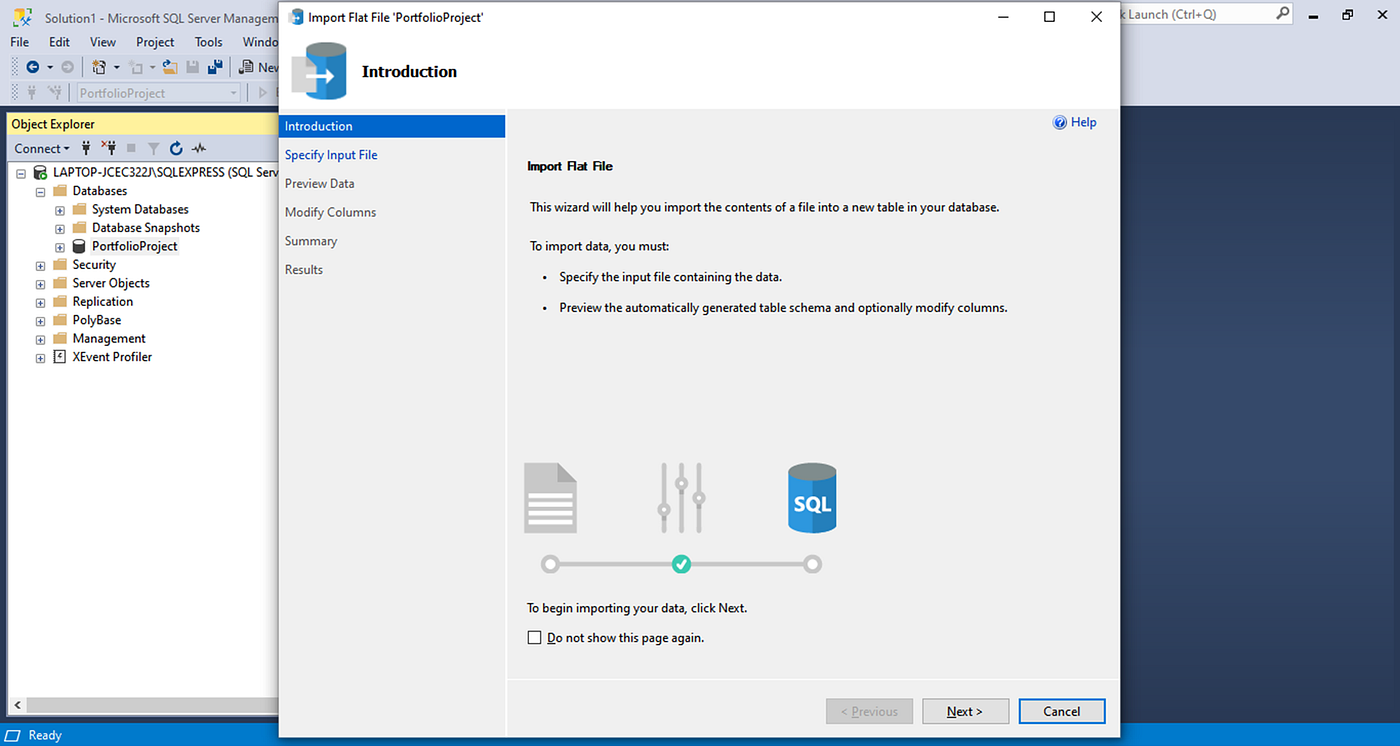Open the Project menu
The height and width of the screenshot is (746, 1400).
point(155,42)
